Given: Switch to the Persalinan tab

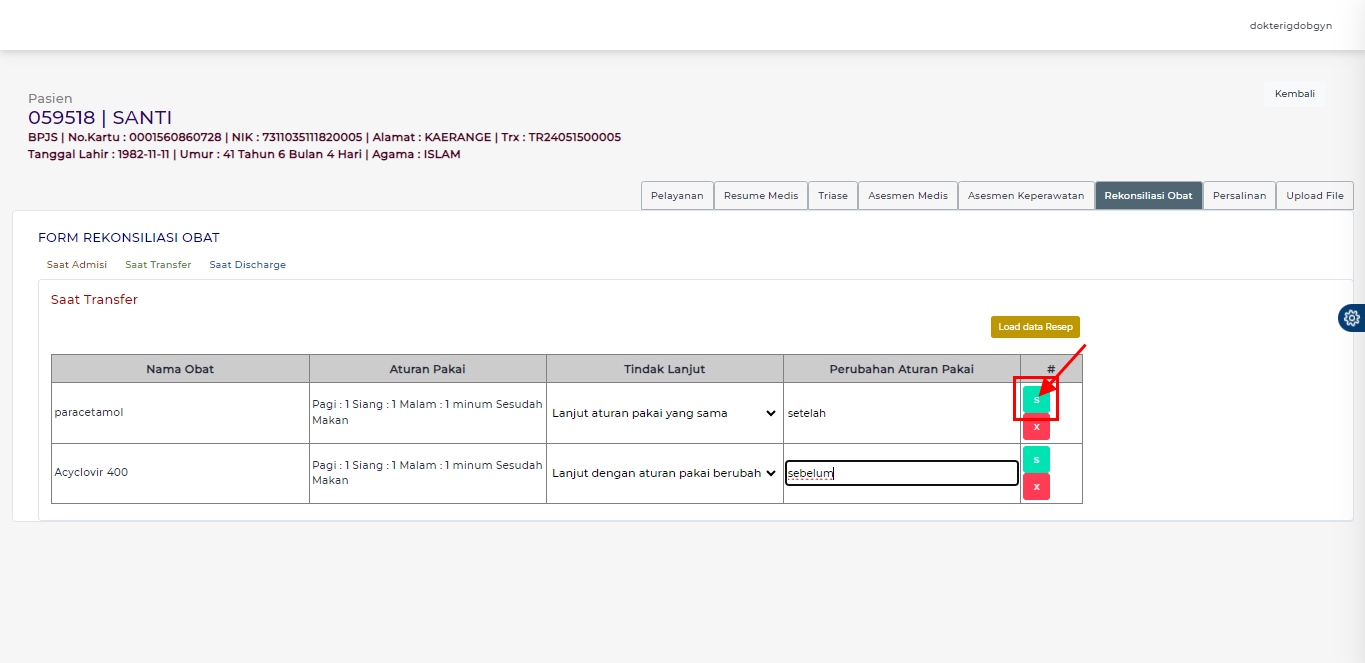Looking at the screenshot, I should [x=1239, y=196].
